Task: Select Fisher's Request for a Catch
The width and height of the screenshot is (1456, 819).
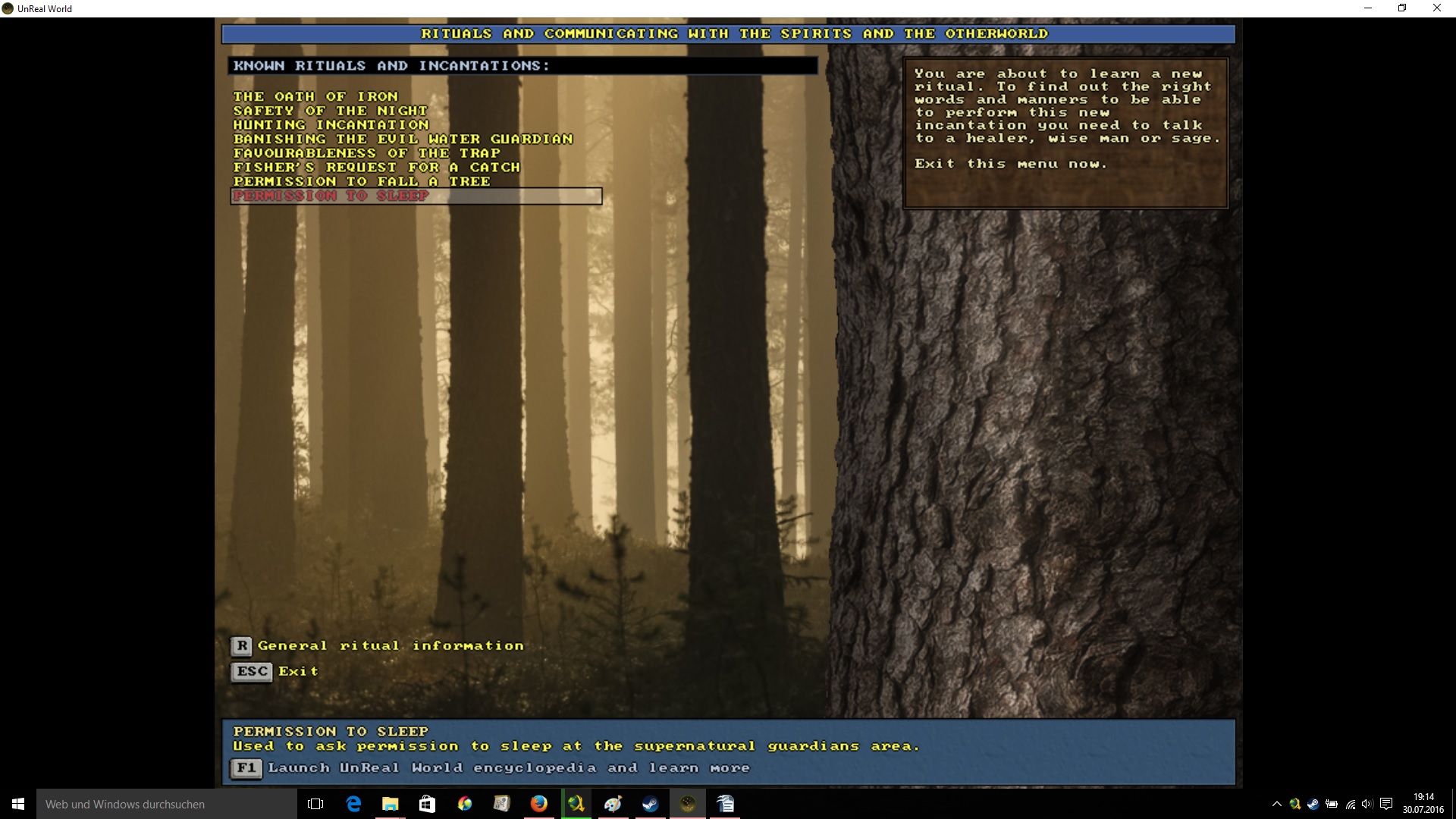Action: (x=376, y=168)
